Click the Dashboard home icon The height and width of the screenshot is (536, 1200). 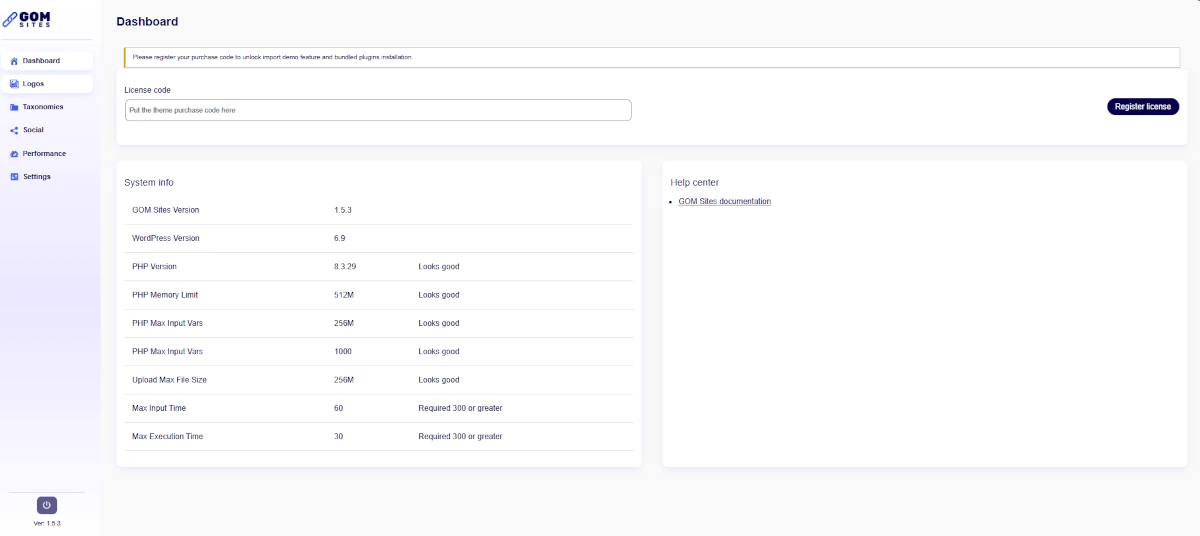pos(14,61)
